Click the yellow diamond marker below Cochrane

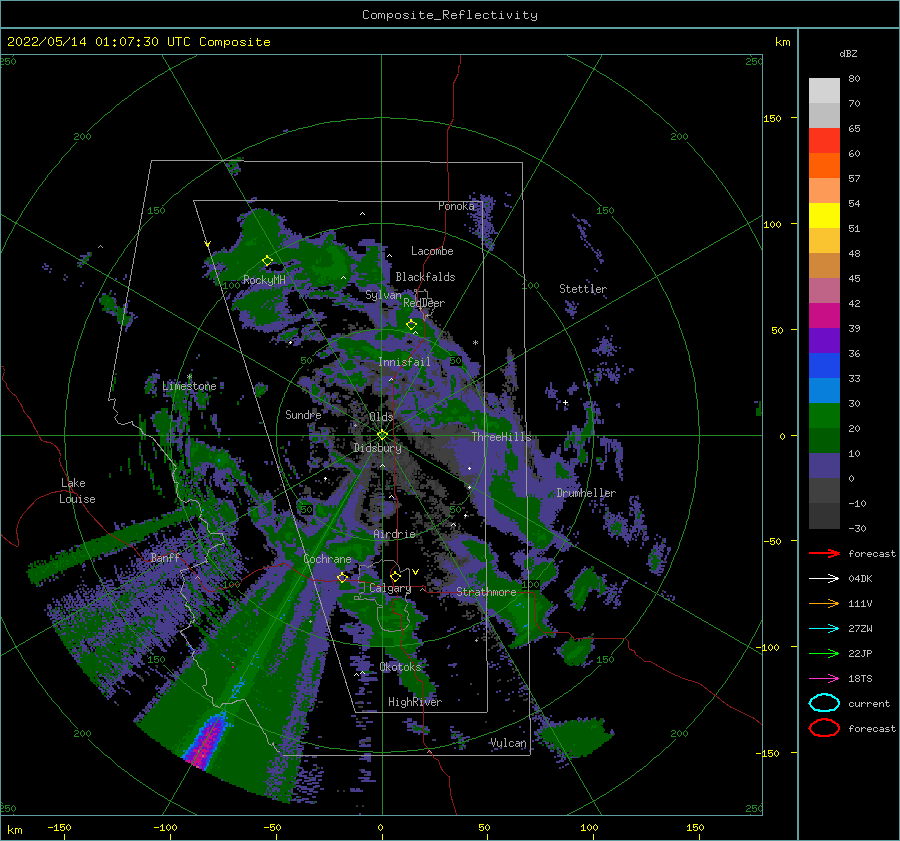[x=342, y=577]
